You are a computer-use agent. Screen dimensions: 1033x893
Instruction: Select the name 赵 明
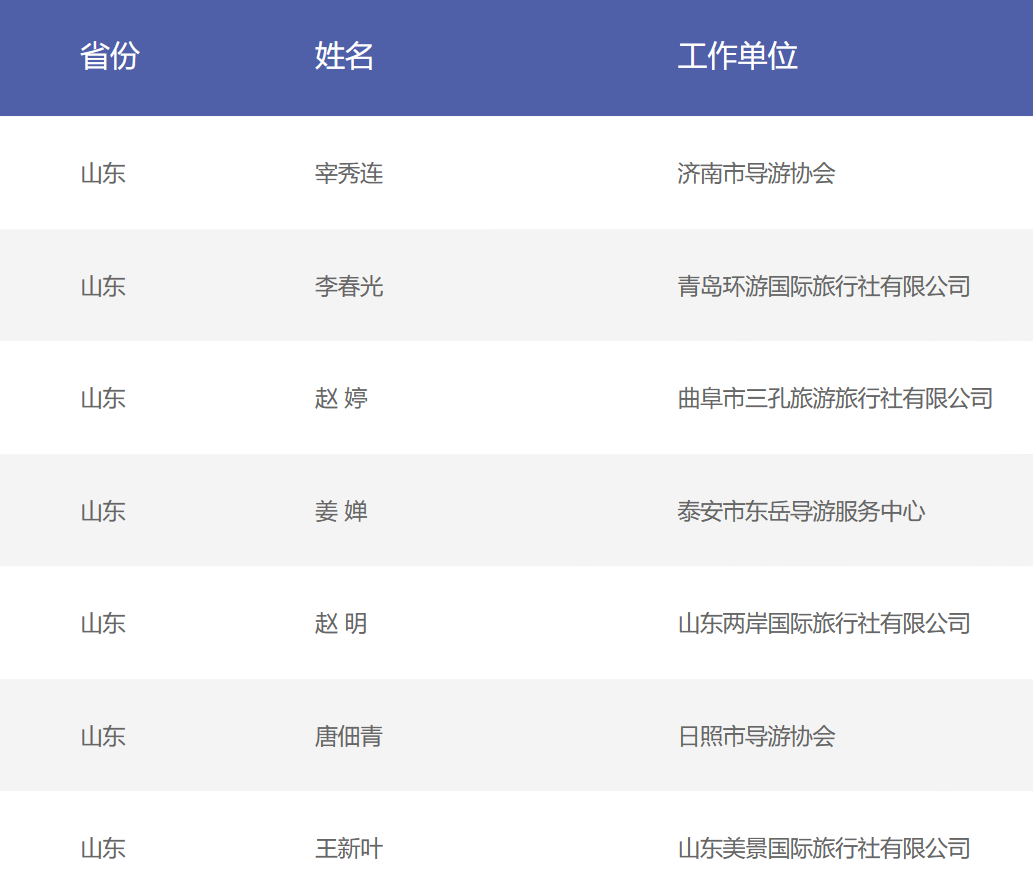(341, 623)
